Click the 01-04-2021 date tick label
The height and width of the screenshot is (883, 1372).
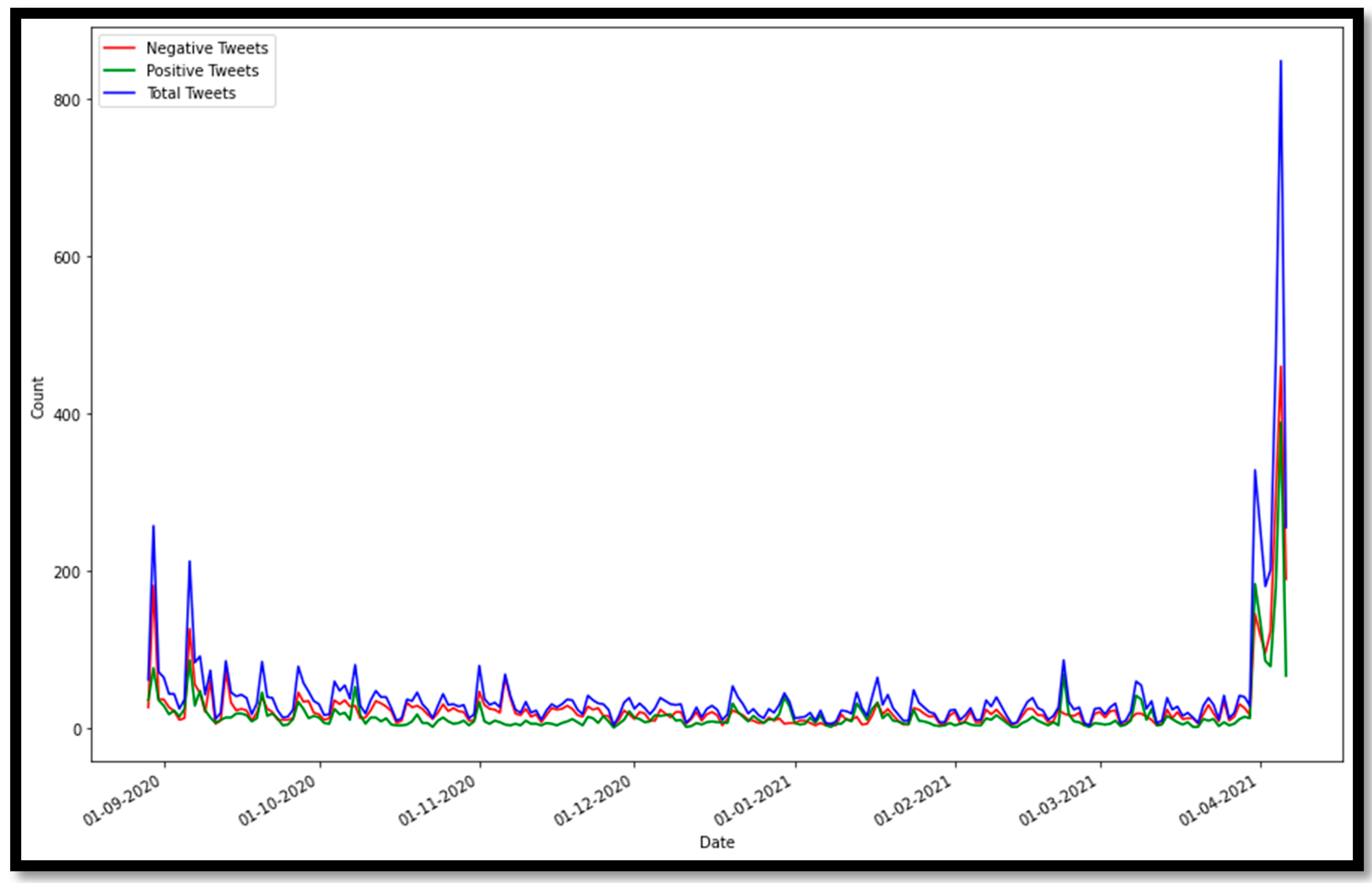1218,801
